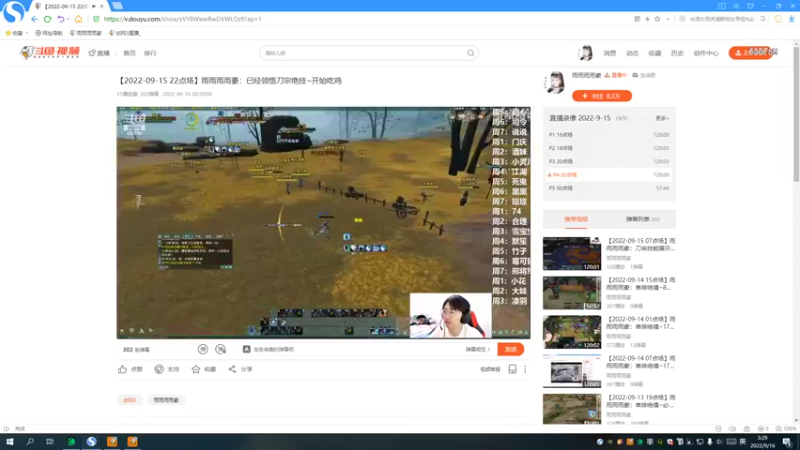Open the 直播 (Live) menu item
This screenshot has width=800, height=450.
click(x=99, y=53)
